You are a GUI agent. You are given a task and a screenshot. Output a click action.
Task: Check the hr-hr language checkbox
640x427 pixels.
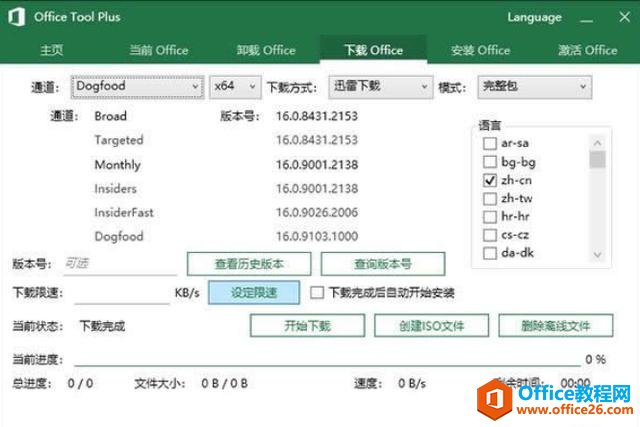tap(490, 216)
